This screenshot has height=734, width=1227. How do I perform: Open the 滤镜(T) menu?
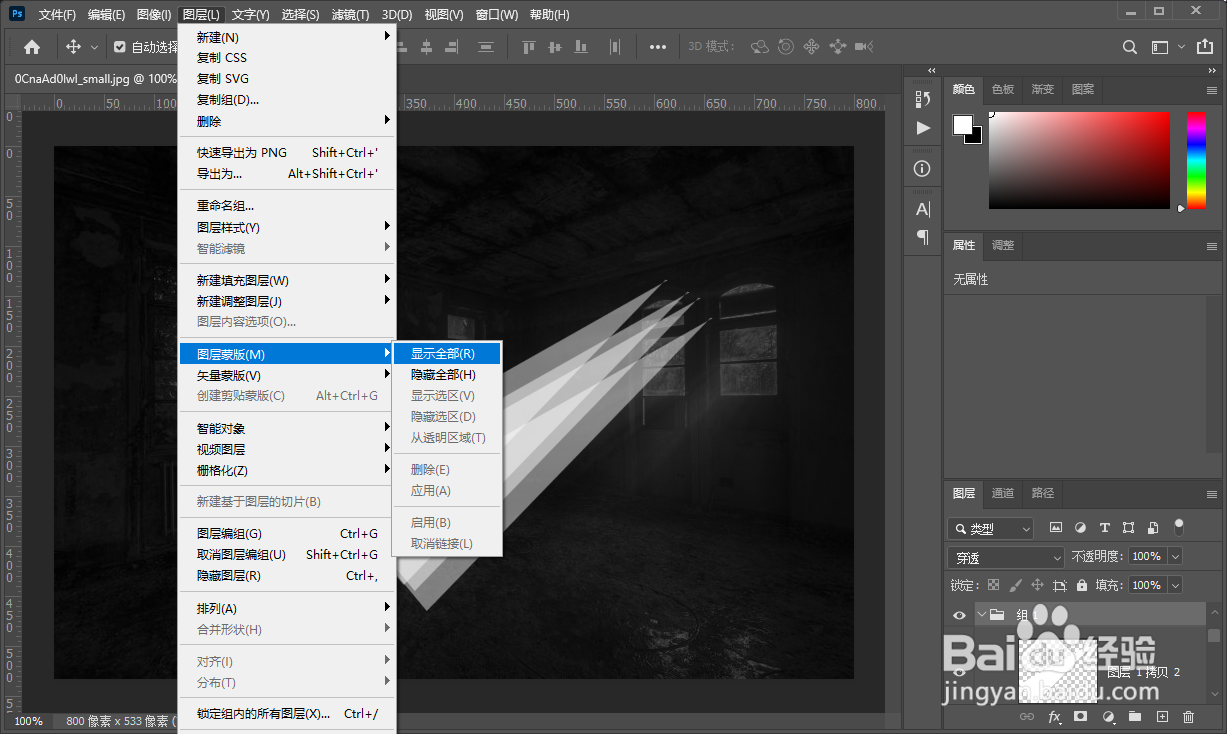pyautogui.click(x=350, y=15)
